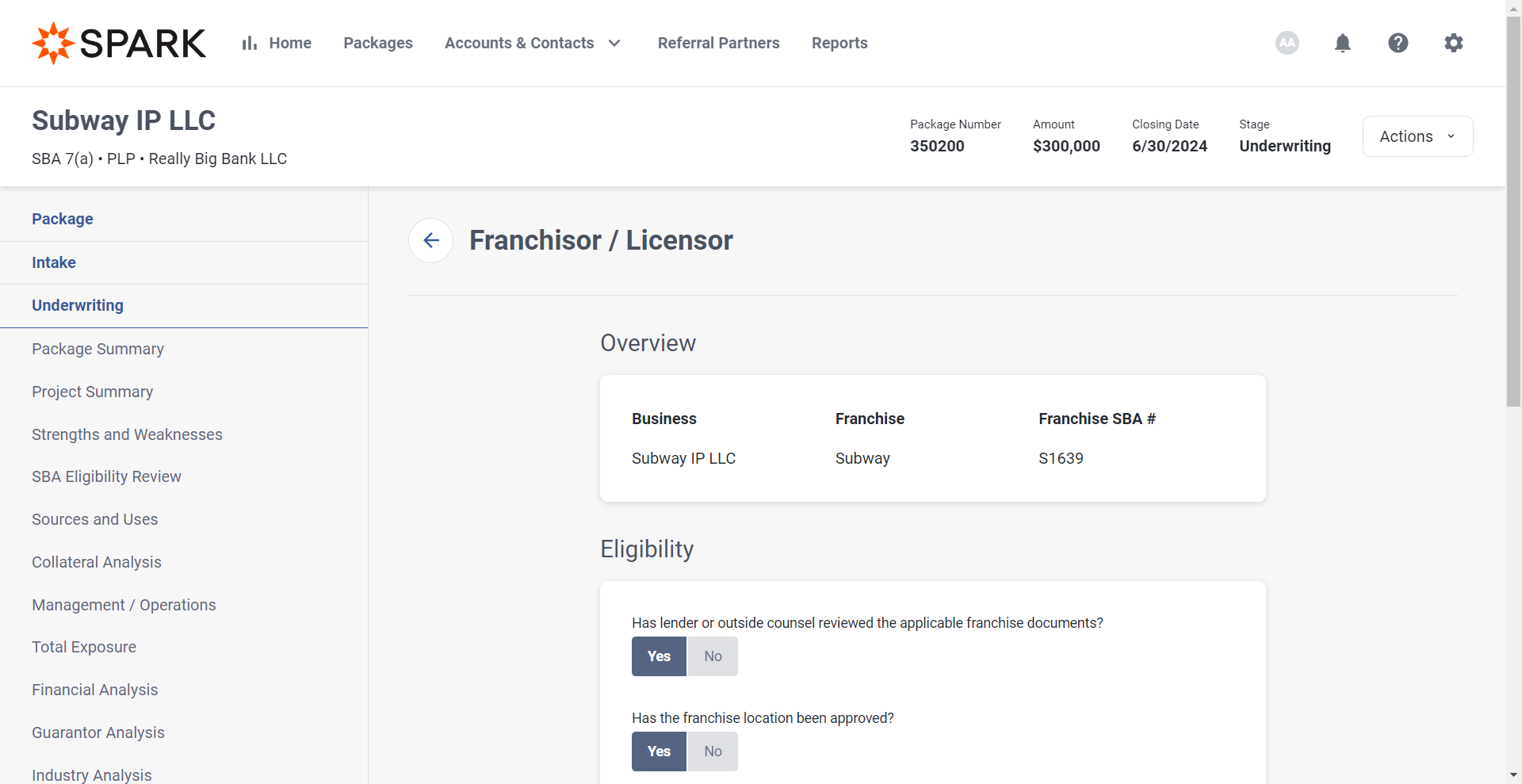Open Management / Operations
The height and width of the screenshot is (784, 1522).
coord(124,605)
